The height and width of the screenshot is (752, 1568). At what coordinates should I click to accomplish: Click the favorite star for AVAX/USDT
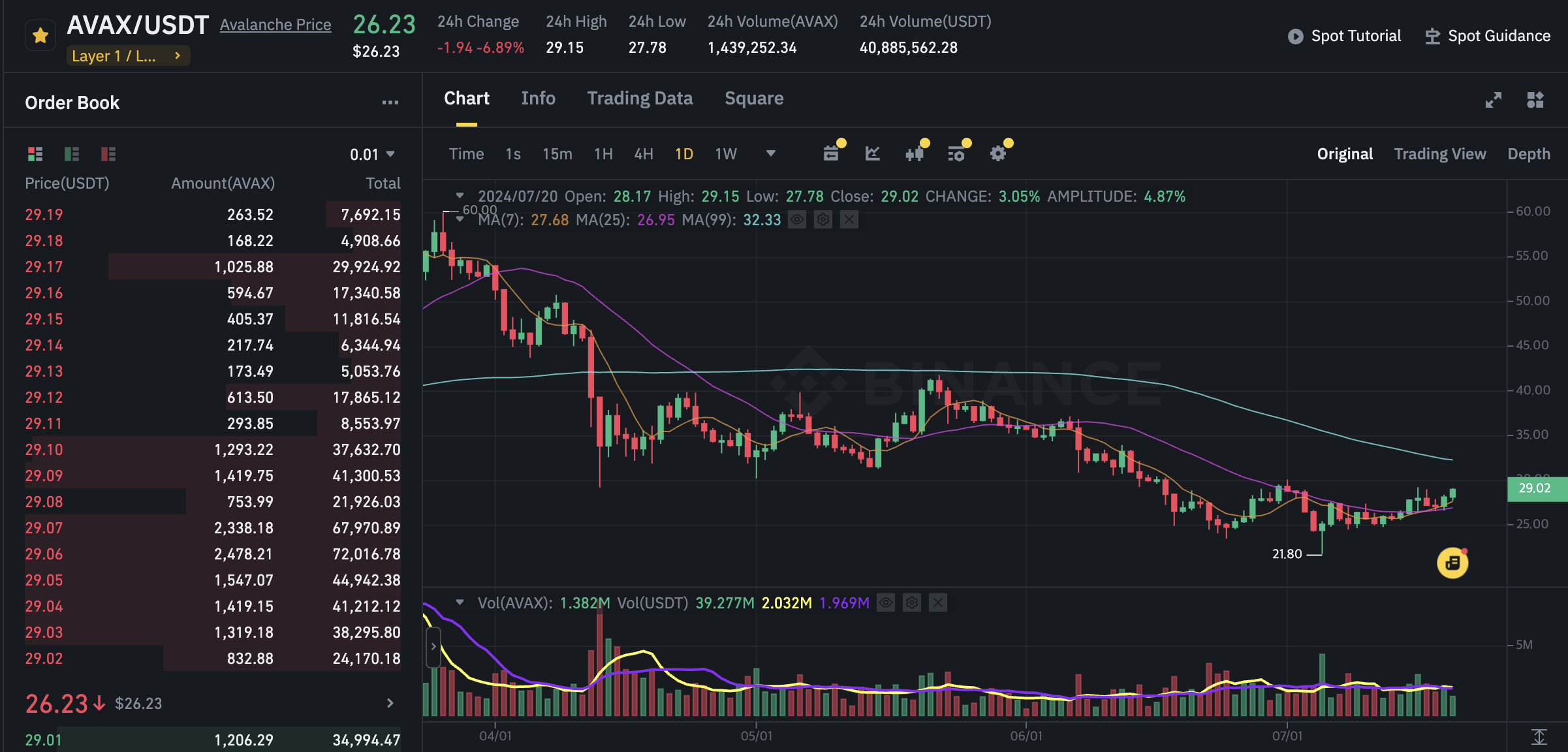pyautogui.click(x=40, y=35)
